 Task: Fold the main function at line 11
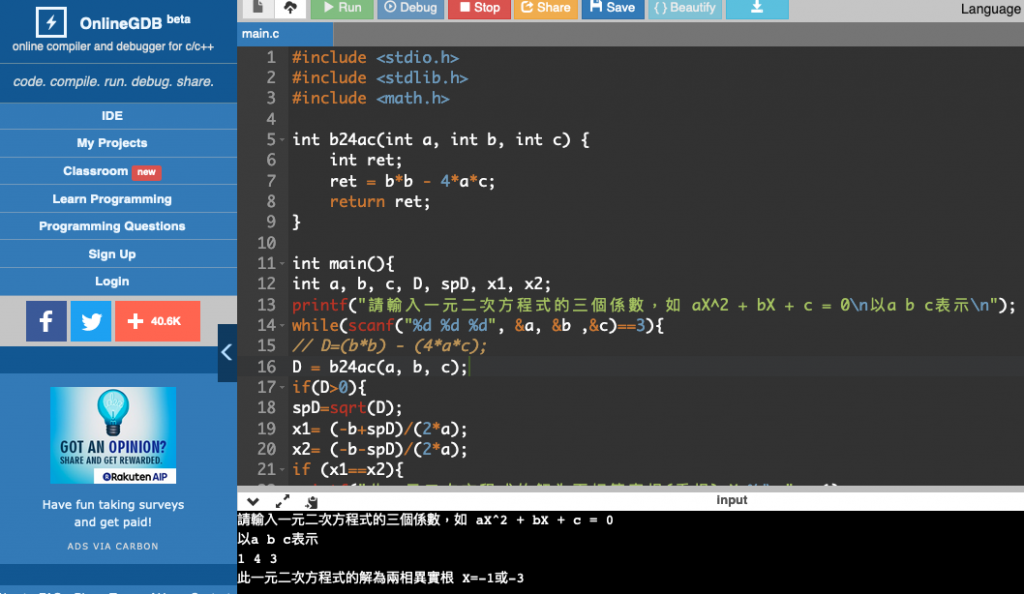(x=282, y=264)
